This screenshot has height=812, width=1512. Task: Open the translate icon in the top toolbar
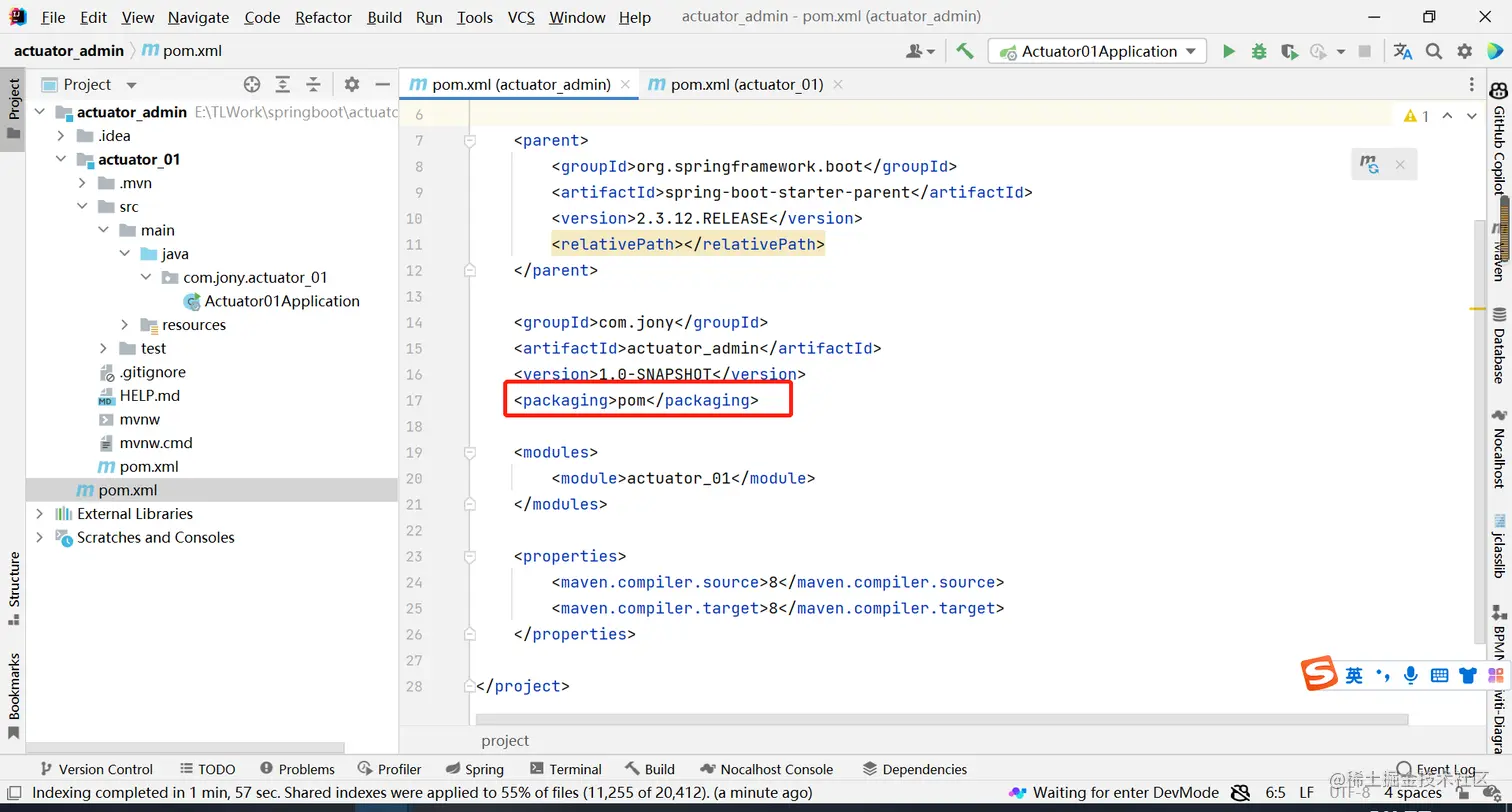(x=1403, y=51)
